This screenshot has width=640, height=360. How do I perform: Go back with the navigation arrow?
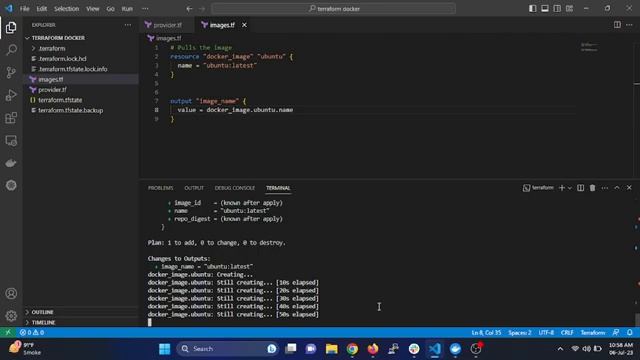(189, 9)
